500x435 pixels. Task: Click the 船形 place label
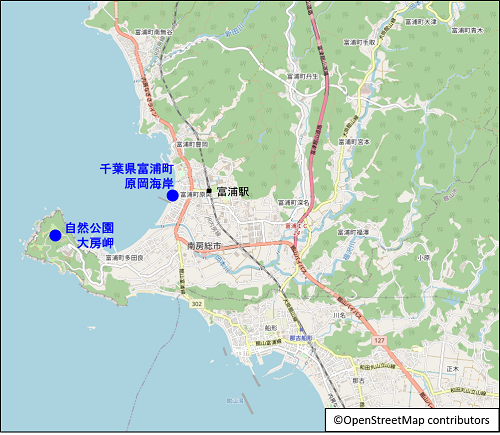(x=271, y=328)
